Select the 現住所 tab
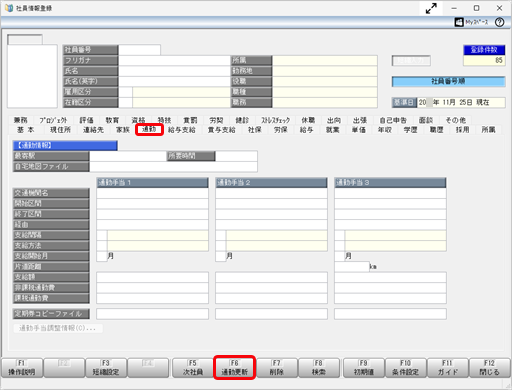Image resolution: width=512 pixels, height=390 pixels. pyautogui.click(x=60, y=130)
